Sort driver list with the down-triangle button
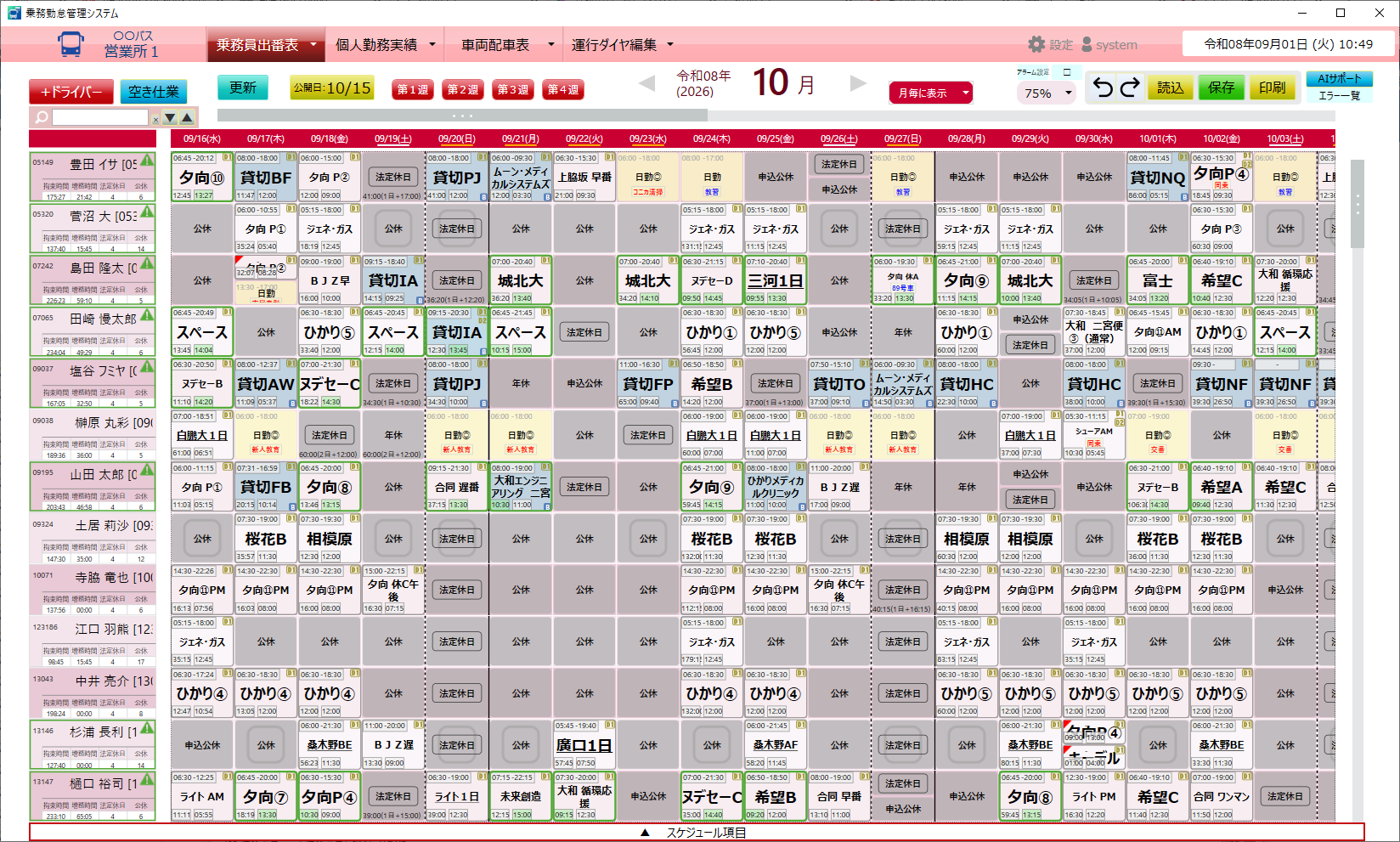The image size is (1400, 842). [x=170, y=117]
